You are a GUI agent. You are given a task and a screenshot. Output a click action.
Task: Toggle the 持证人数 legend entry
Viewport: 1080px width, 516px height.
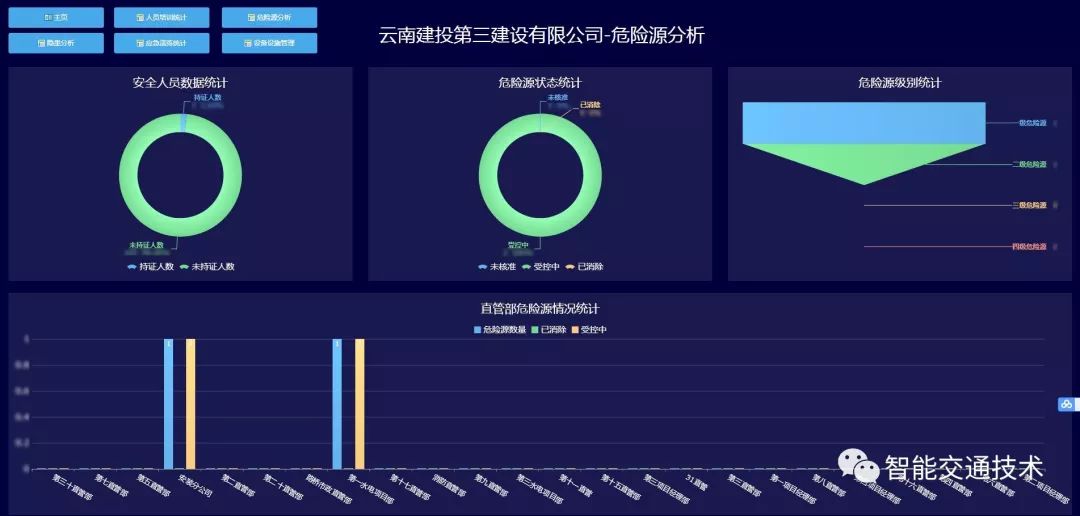(x=150, y=267)
